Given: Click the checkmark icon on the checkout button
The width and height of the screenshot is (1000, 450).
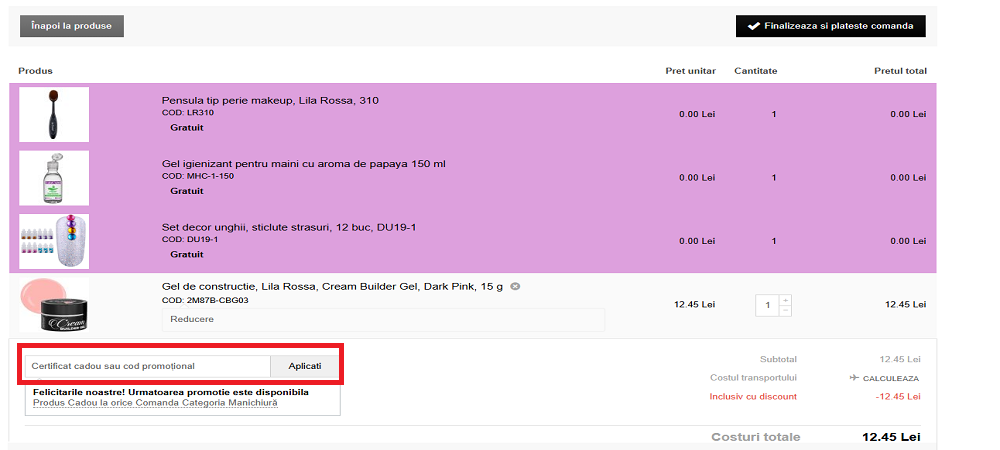Looking at the screenshot, I should (753, 26).
